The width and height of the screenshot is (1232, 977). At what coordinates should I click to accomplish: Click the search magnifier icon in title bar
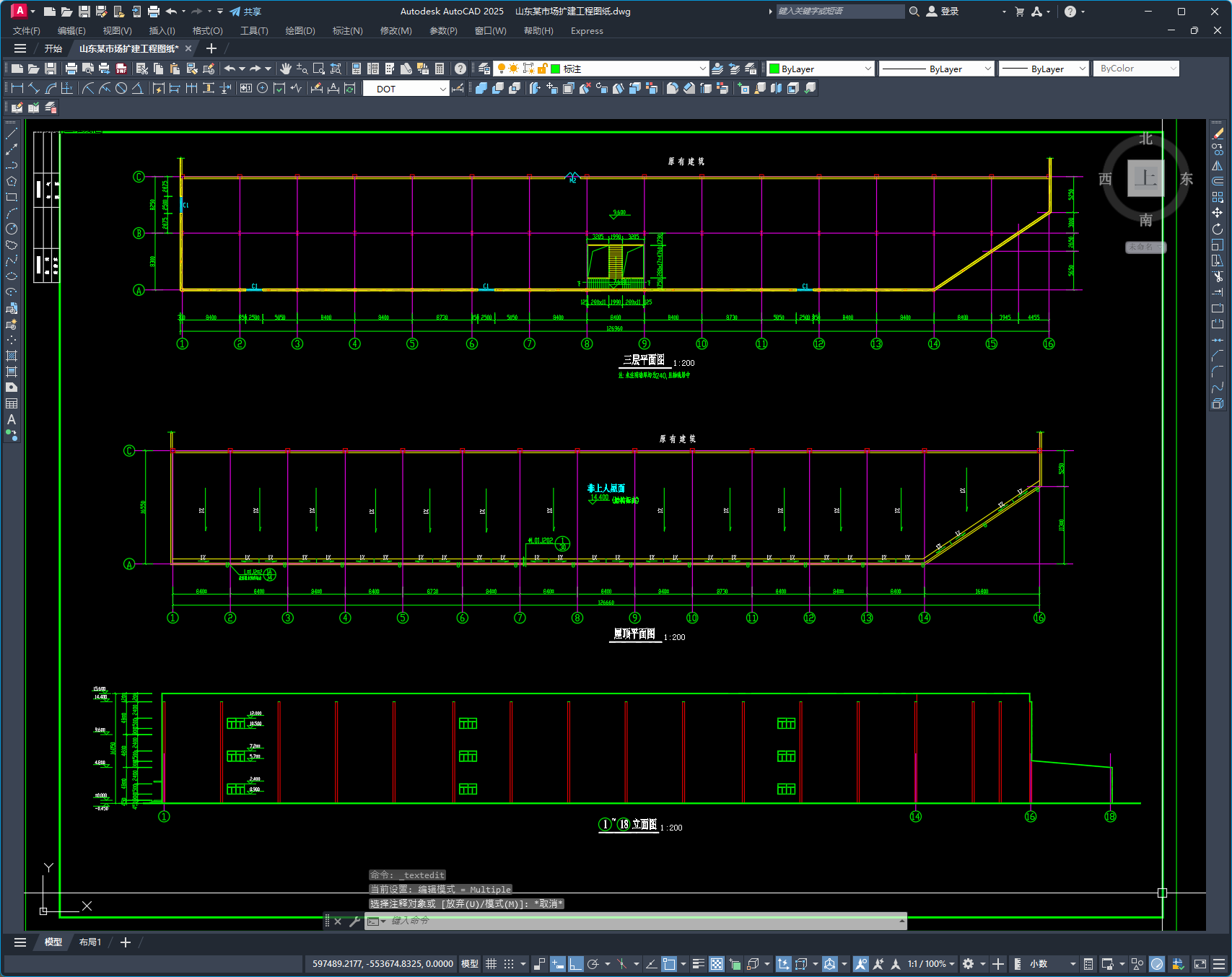click(914, 12)
